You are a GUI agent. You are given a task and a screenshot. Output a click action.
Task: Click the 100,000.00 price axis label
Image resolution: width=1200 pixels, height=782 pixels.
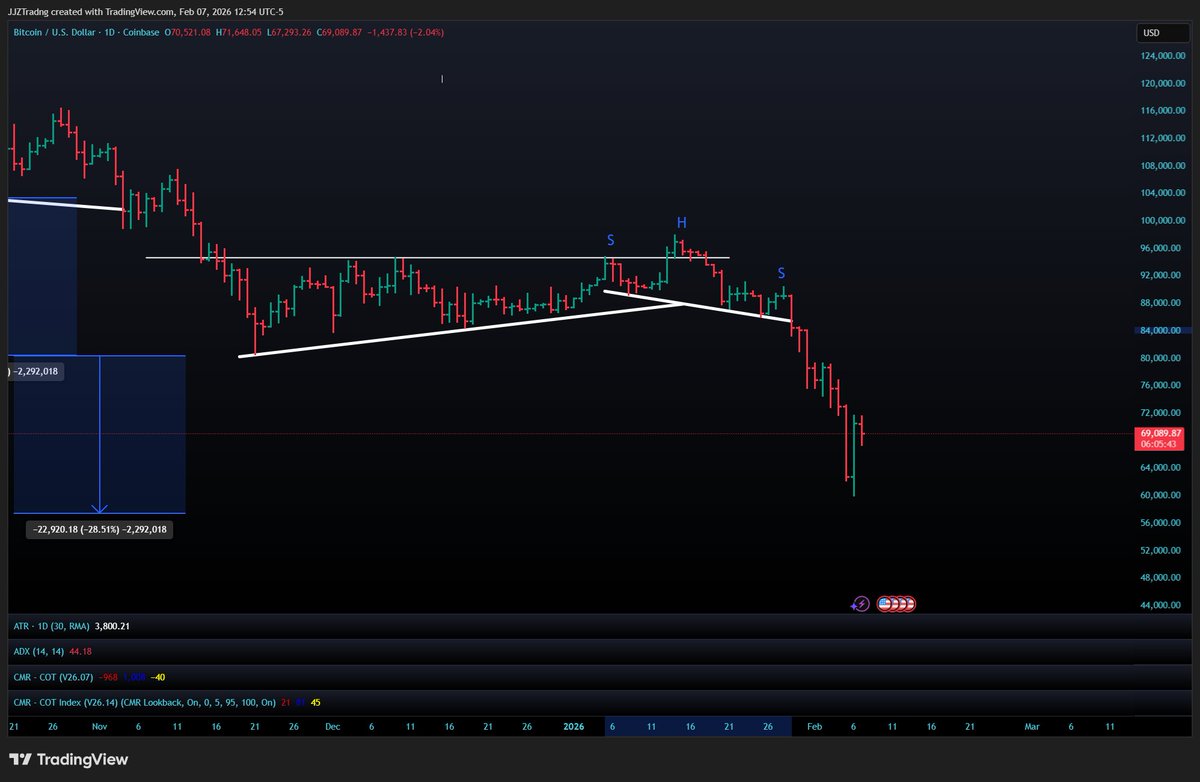(1162, 220)
